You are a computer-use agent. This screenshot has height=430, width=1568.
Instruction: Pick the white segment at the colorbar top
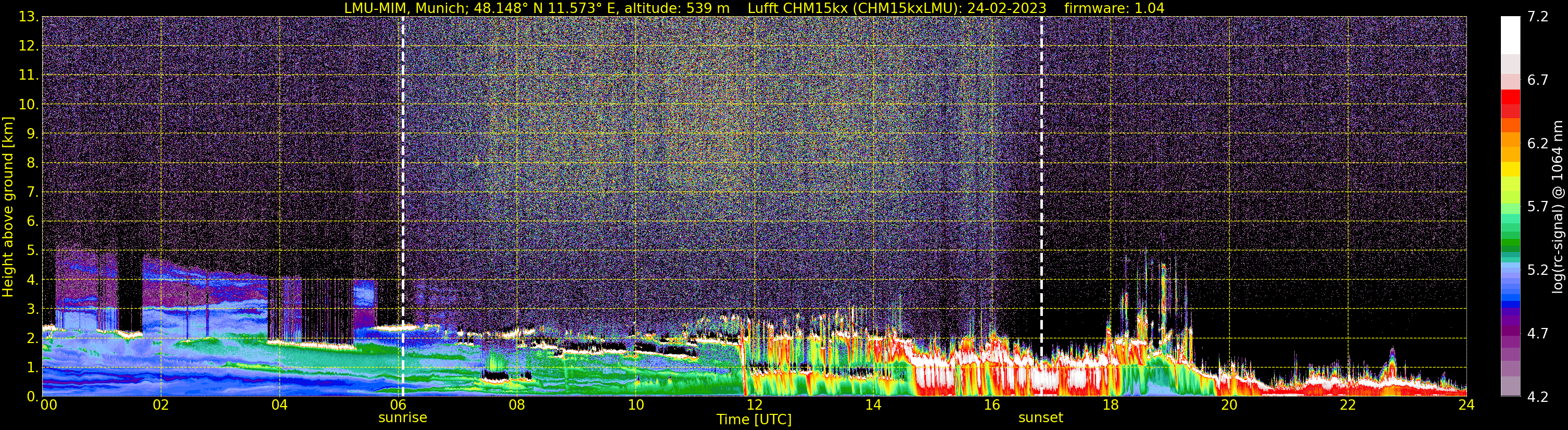[1510, 35]
